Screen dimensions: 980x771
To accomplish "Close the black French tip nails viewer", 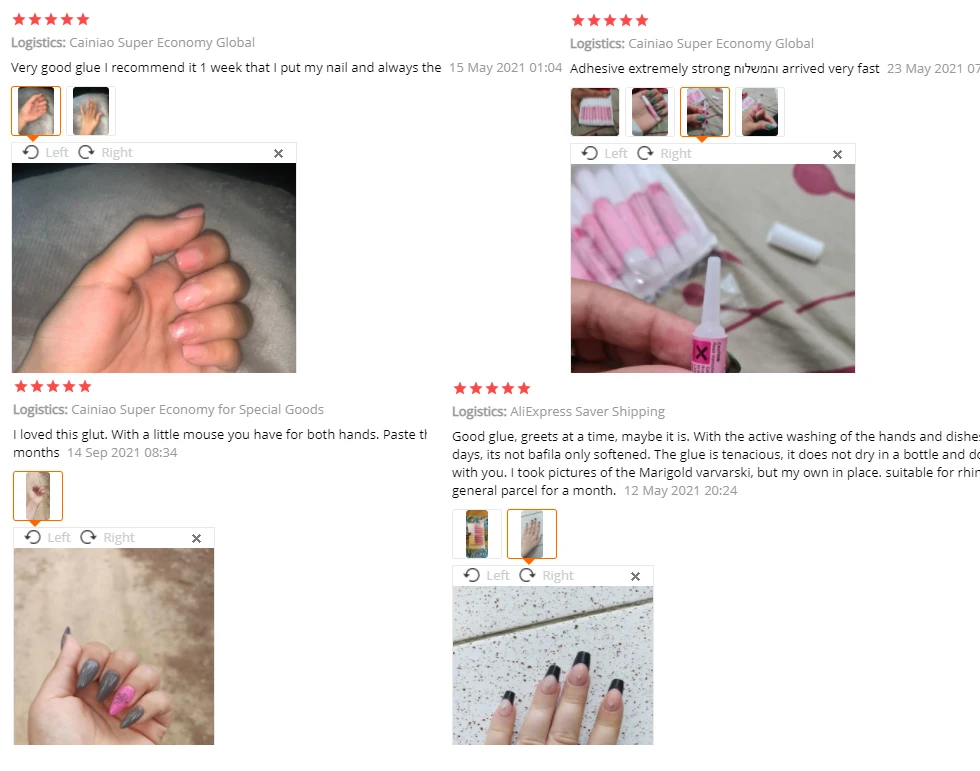I will click(636, 576).
